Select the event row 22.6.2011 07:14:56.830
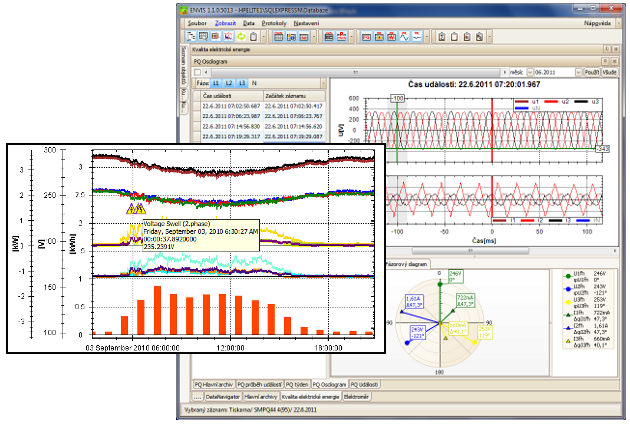Image resolution: width=630 pixels, height=426 pixels. (259, 126)
